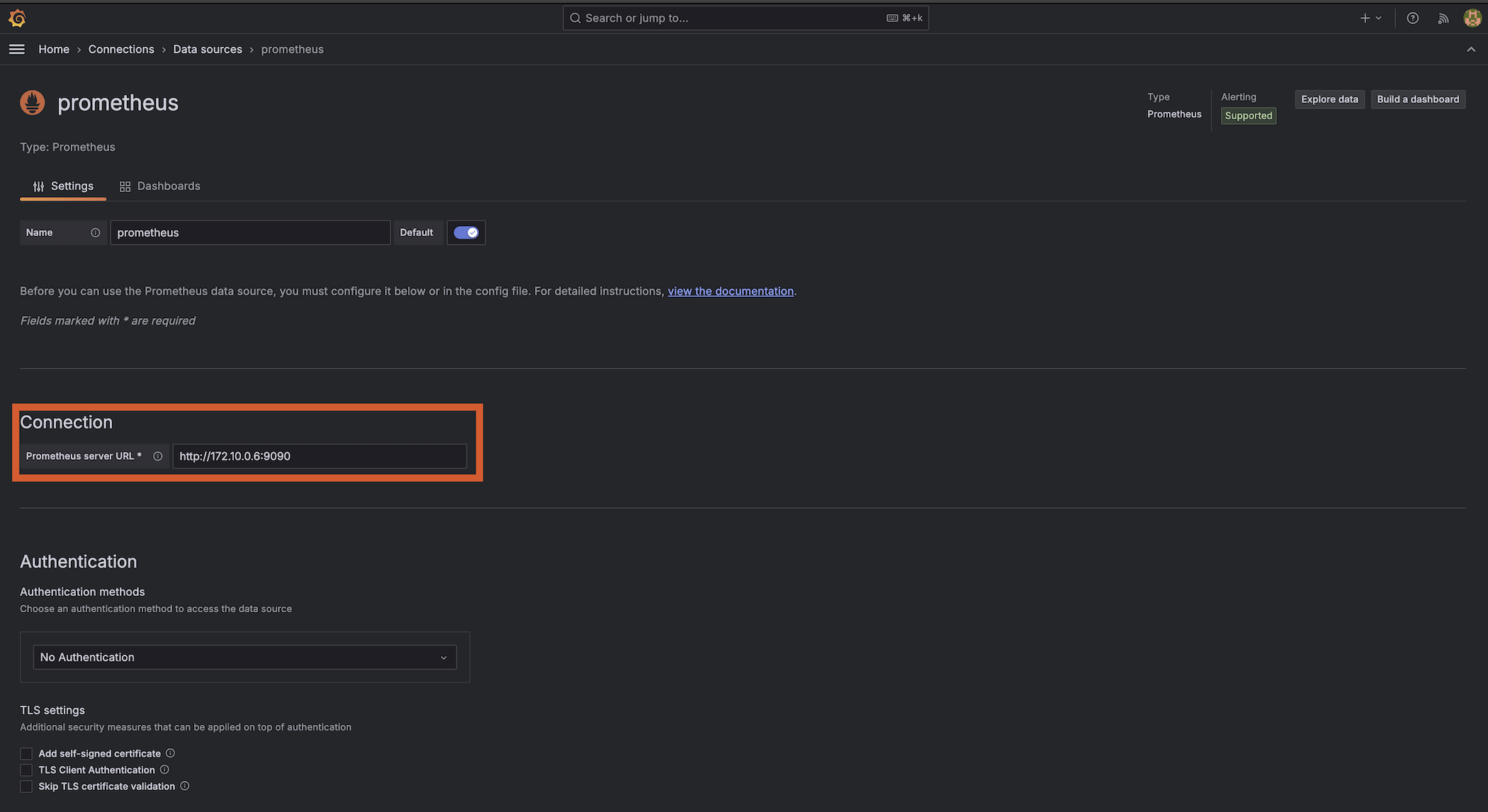Click the search magnifier icon
Image resolution: width=1488 pixels, height=812 pixels.
point(575,18)
